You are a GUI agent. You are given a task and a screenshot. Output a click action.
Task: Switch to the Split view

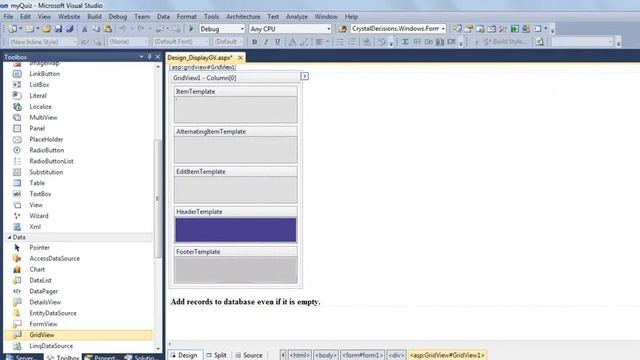pyautogui.click(x=216, y=355)
